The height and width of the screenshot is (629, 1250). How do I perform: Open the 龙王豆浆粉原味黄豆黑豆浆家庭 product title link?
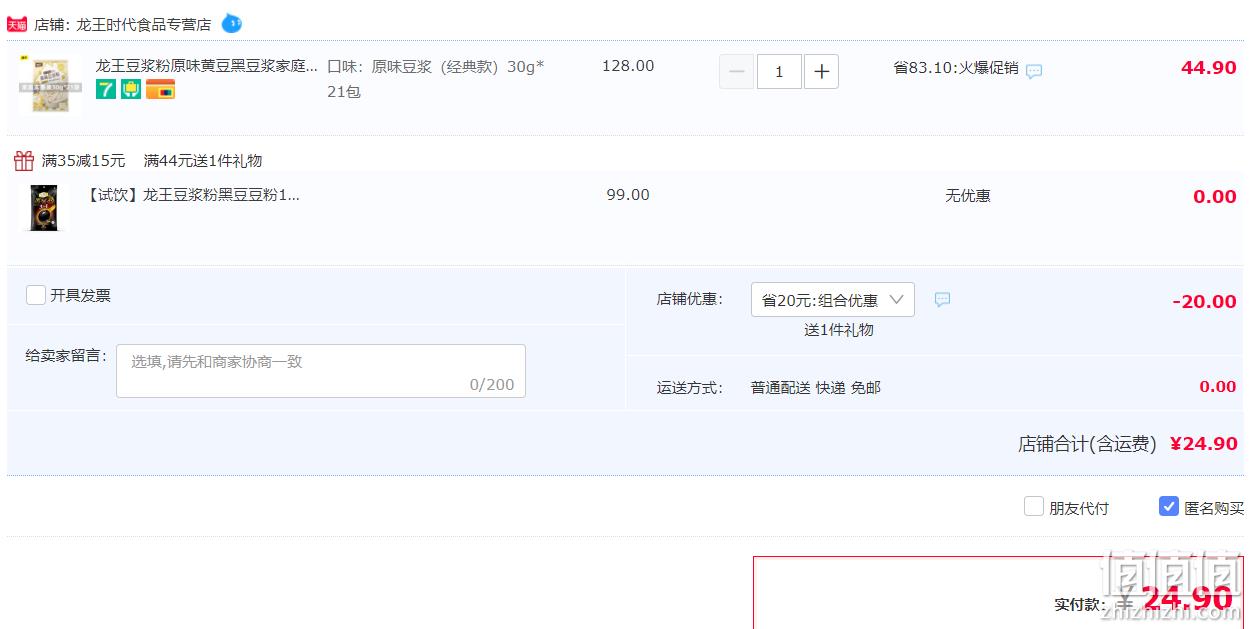(x=207, y=66)
